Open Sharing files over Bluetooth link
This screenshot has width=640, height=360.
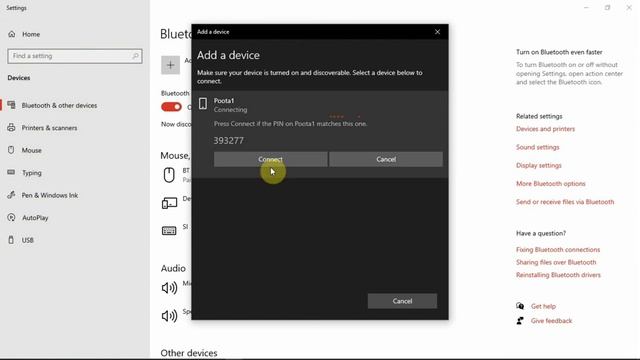click(556, 262)
